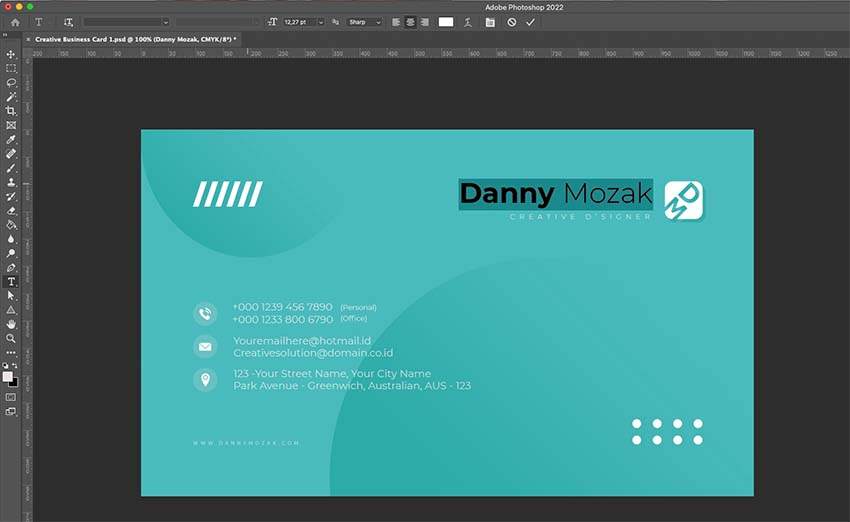Viewport: 850px width, 522px height.
Task: Select the Pen tool
Action: click(x=11, y=268)
